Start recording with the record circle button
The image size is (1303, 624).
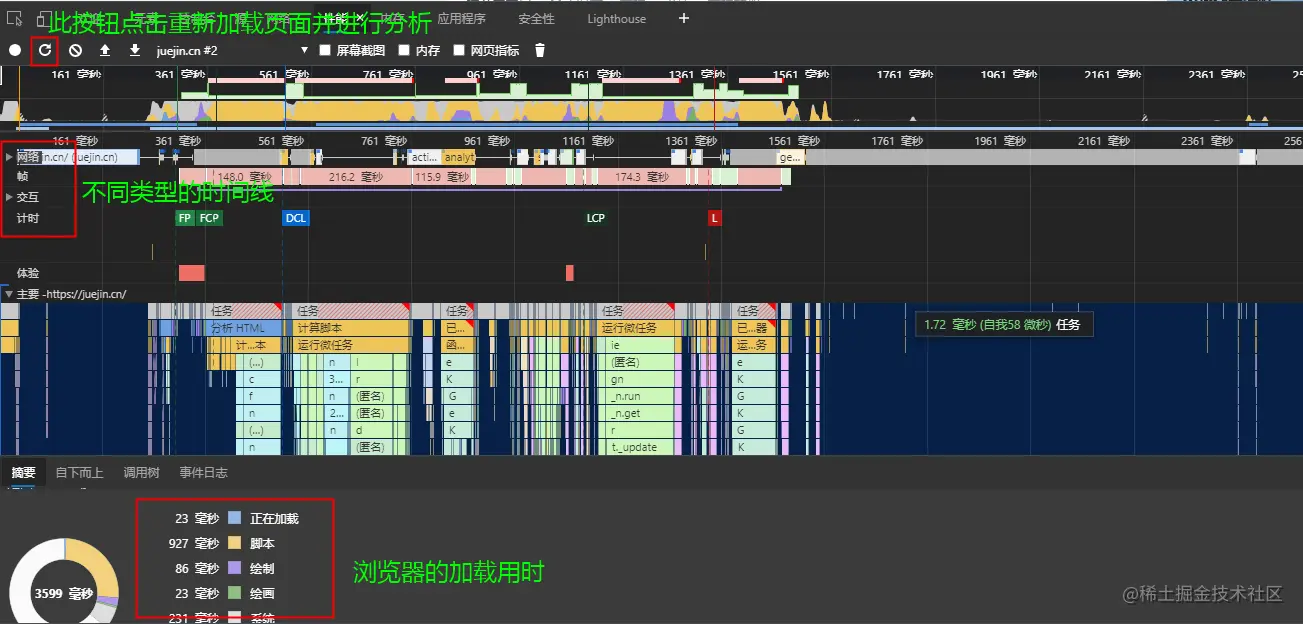(x=15, y=50)
